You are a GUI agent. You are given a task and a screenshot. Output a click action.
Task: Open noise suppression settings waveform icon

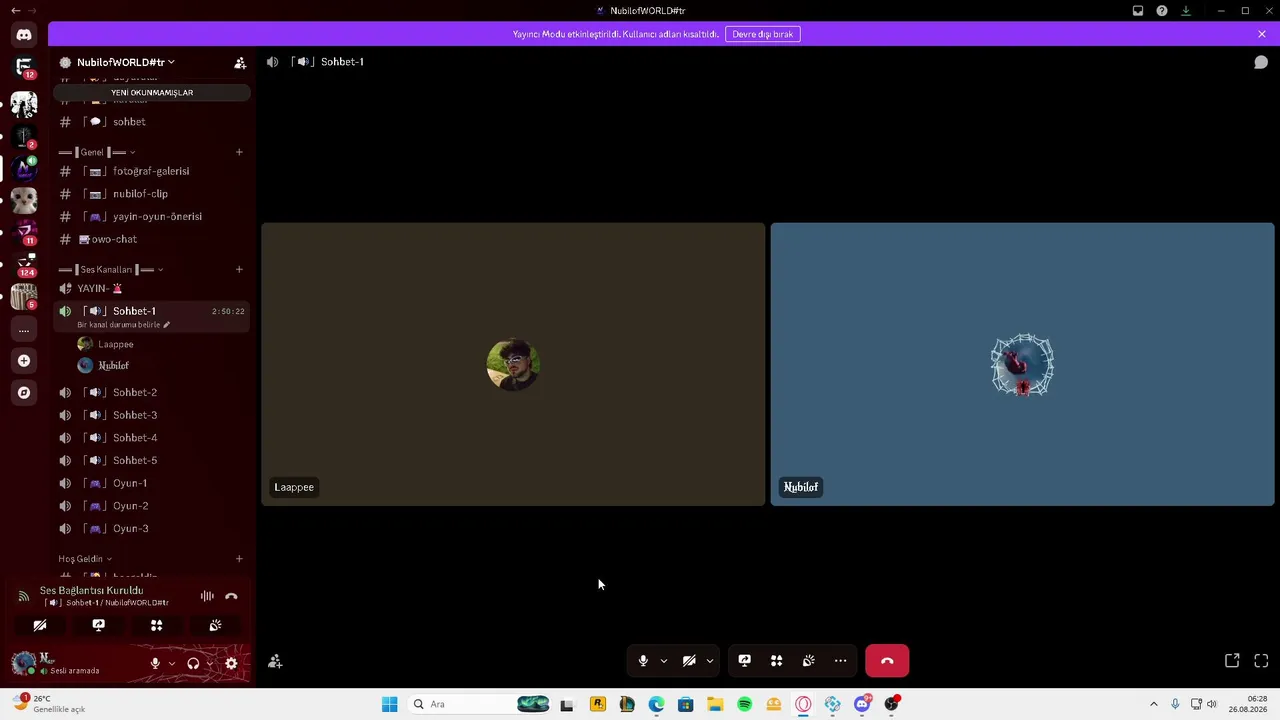[x=207, y=596]
